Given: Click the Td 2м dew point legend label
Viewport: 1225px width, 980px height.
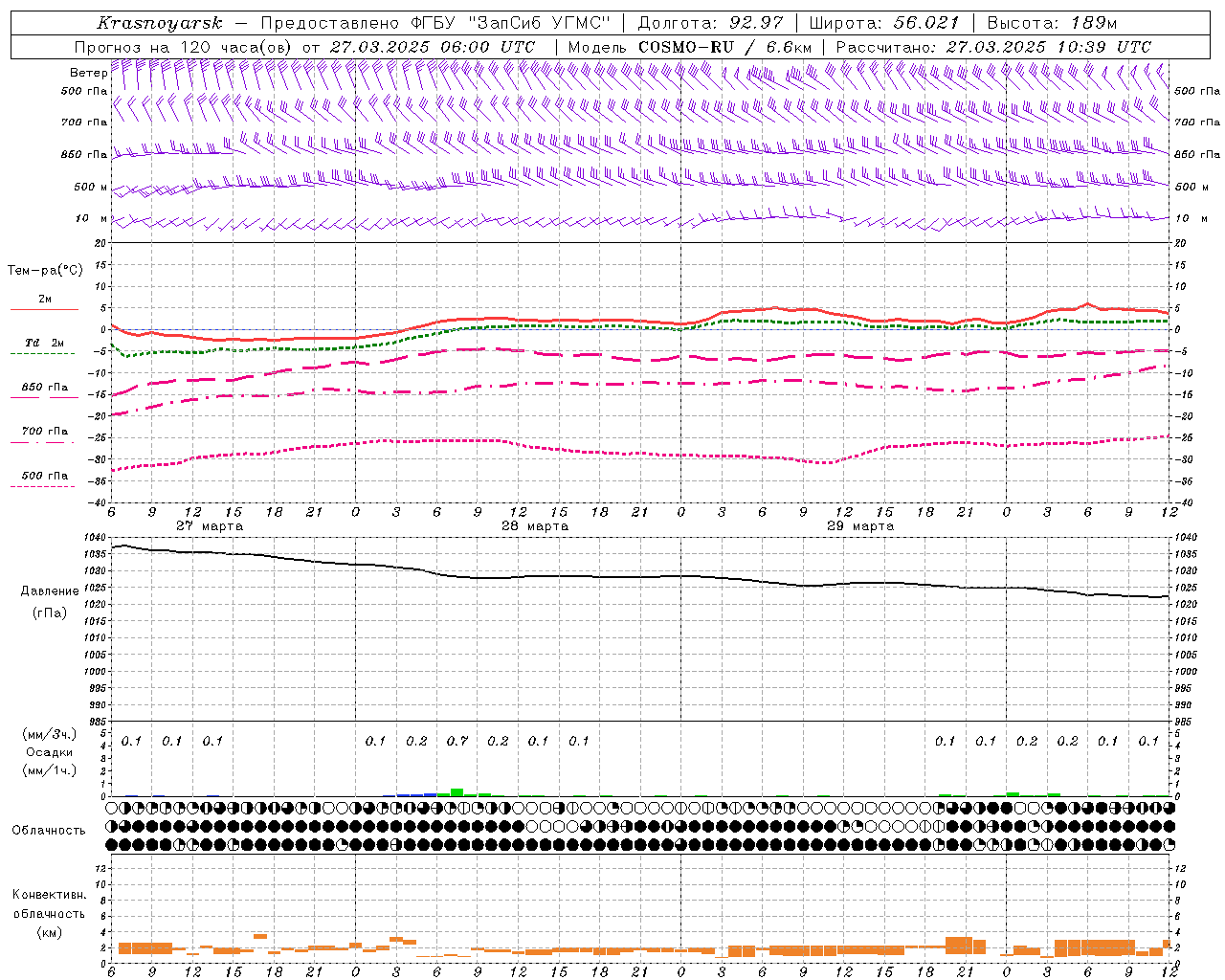Looking at the screenshot, I should pyautogui.click(x=45, y=343).
